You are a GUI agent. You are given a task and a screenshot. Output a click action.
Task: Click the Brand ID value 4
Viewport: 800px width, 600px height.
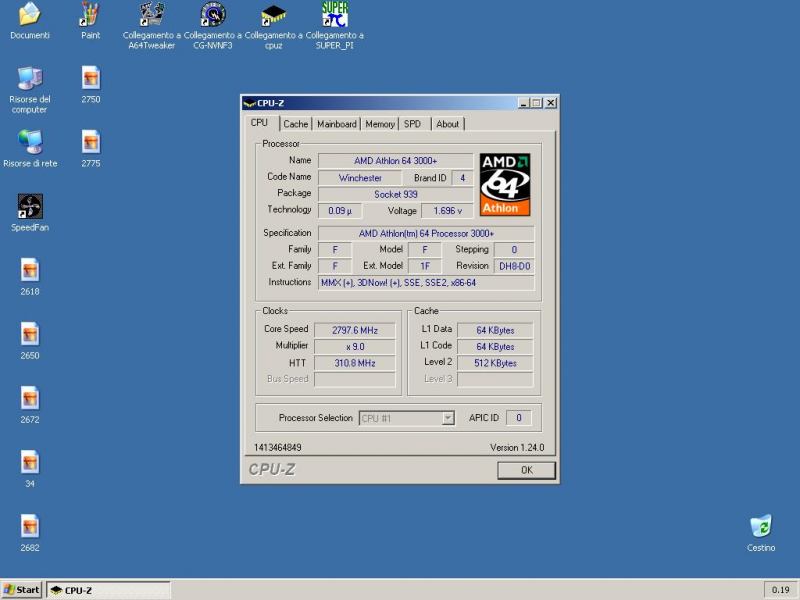[462, 178]
